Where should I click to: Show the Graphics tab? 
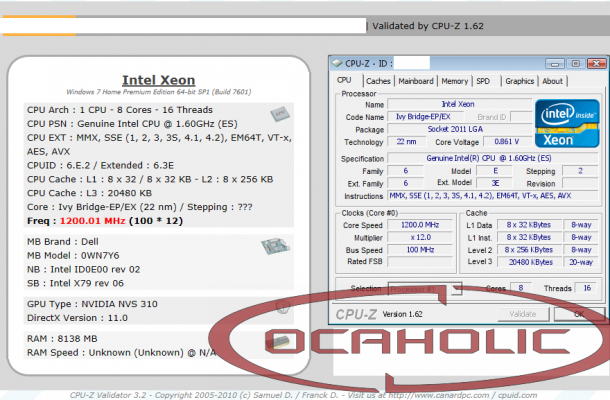(x=519, y=81)
